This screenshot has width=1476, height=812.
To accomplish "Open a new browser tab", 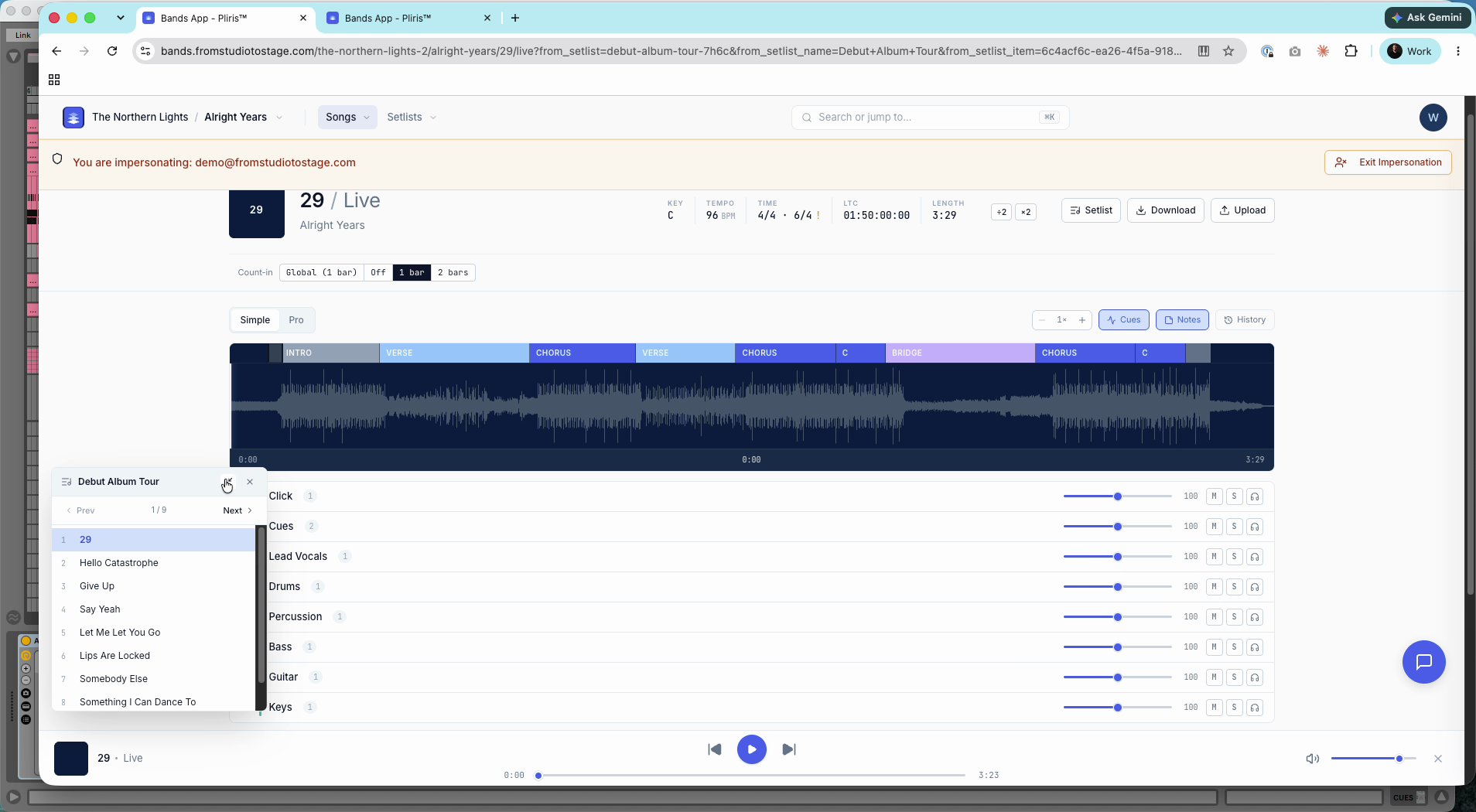I will (515, 18).
